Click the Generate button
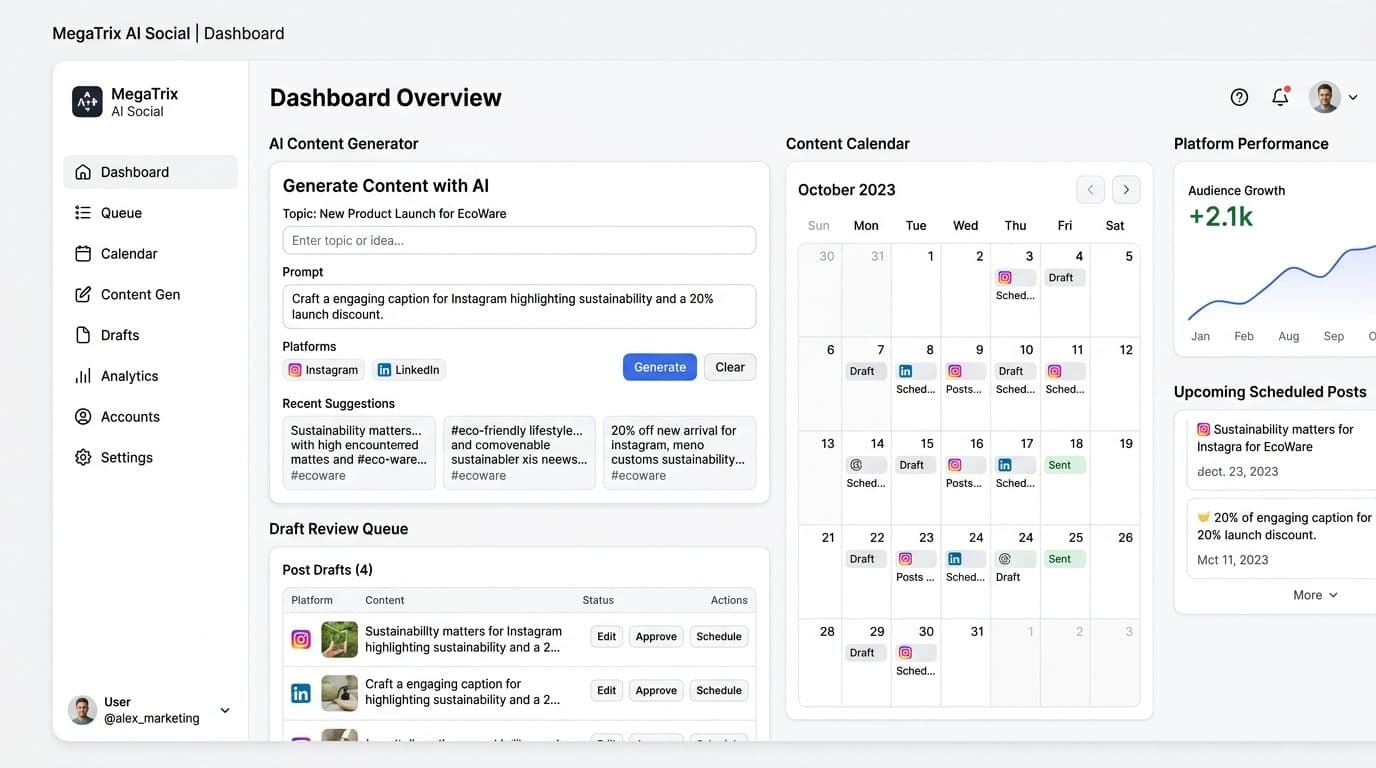The width and height of the screenshot is (1376, 768). click(x=660, y=367)
